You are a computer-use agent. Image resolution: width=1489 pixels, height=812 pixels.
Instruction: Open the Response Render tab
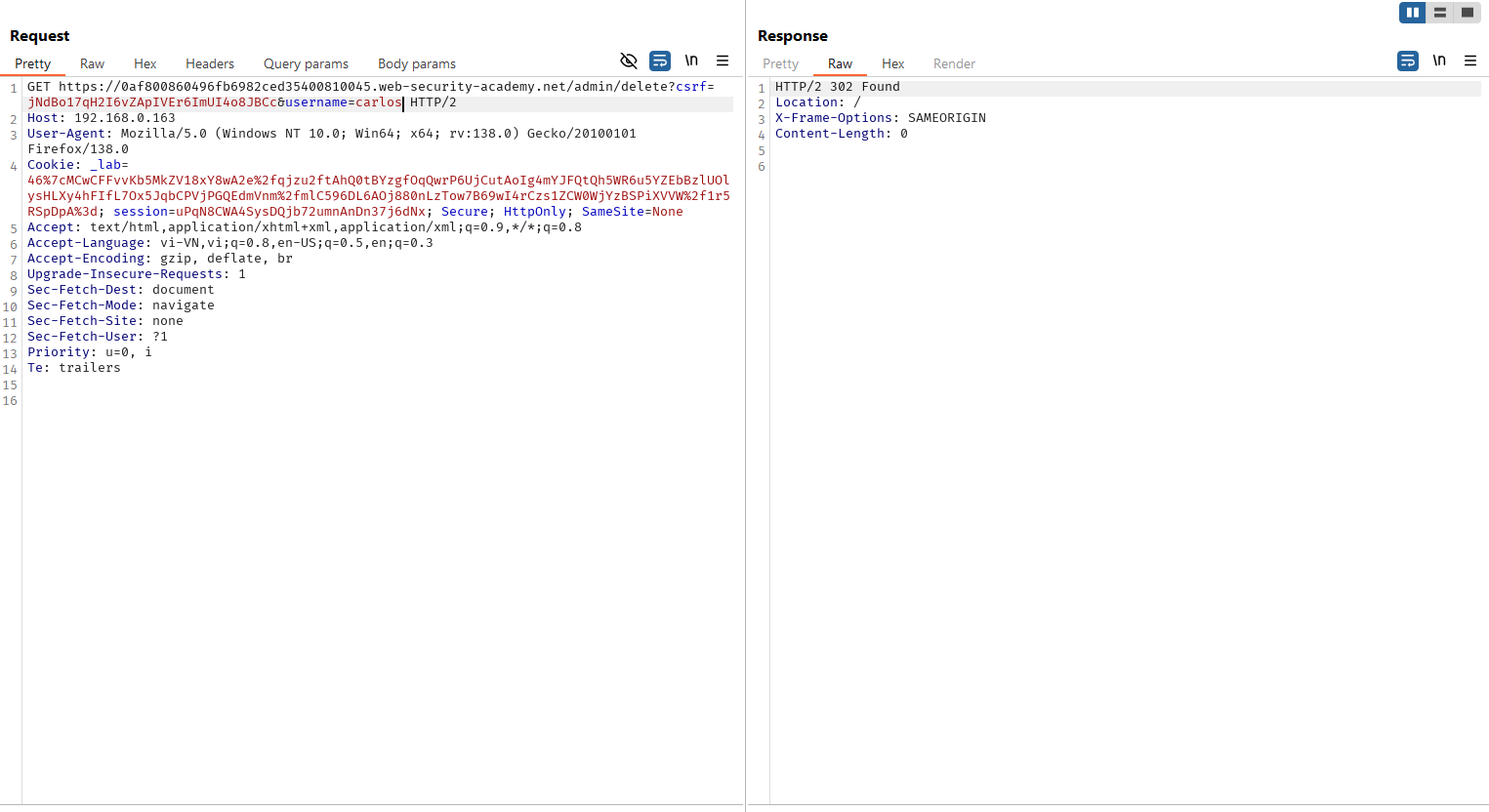coord(954,63)
